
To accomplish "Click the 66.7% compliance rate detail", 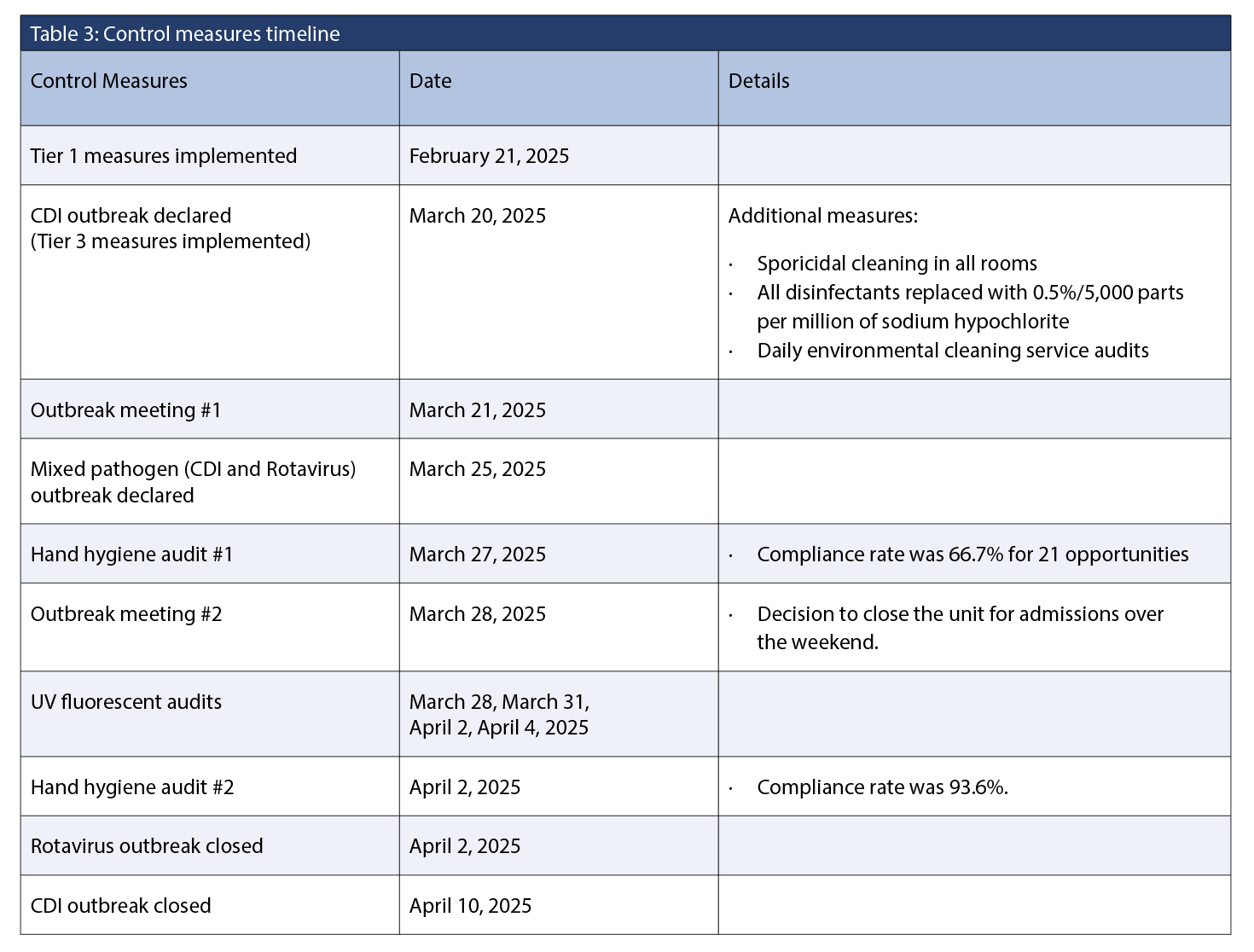I will [972, 554].
